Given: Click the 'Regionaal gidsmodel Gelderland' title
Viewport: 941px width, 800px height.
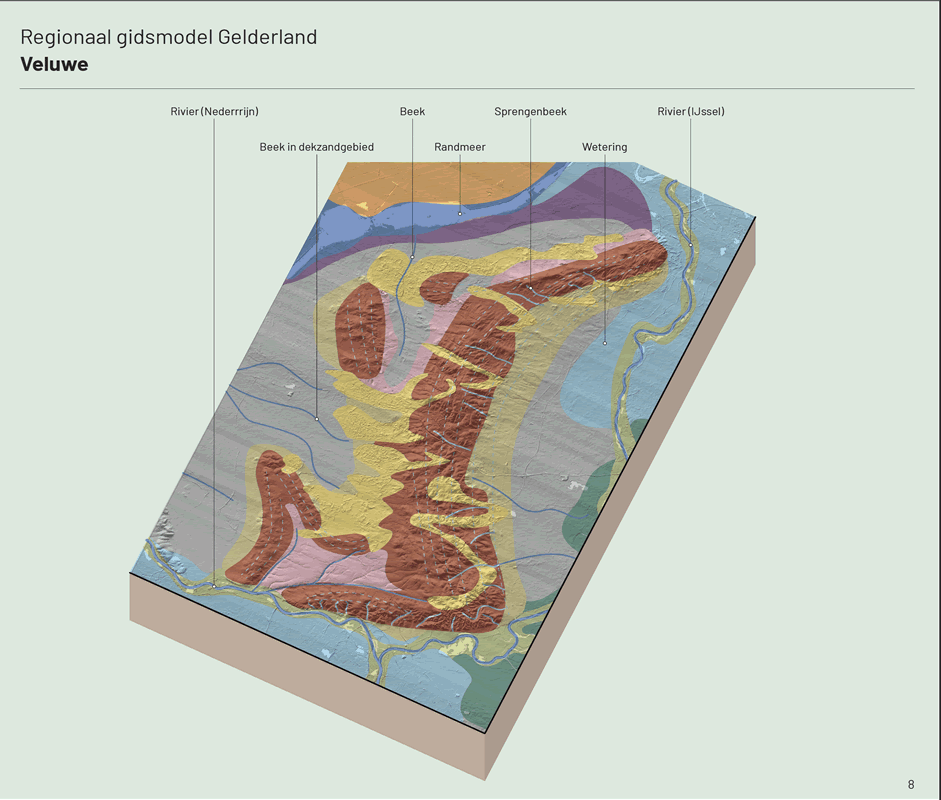Looking at the screenshot, I should click(x=168, y=37).
